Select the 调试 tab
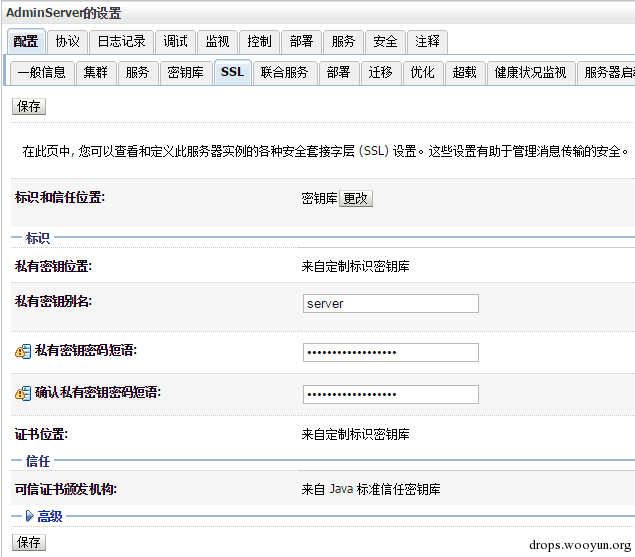This screenshot has height=557, width=635. coord(175,41)
